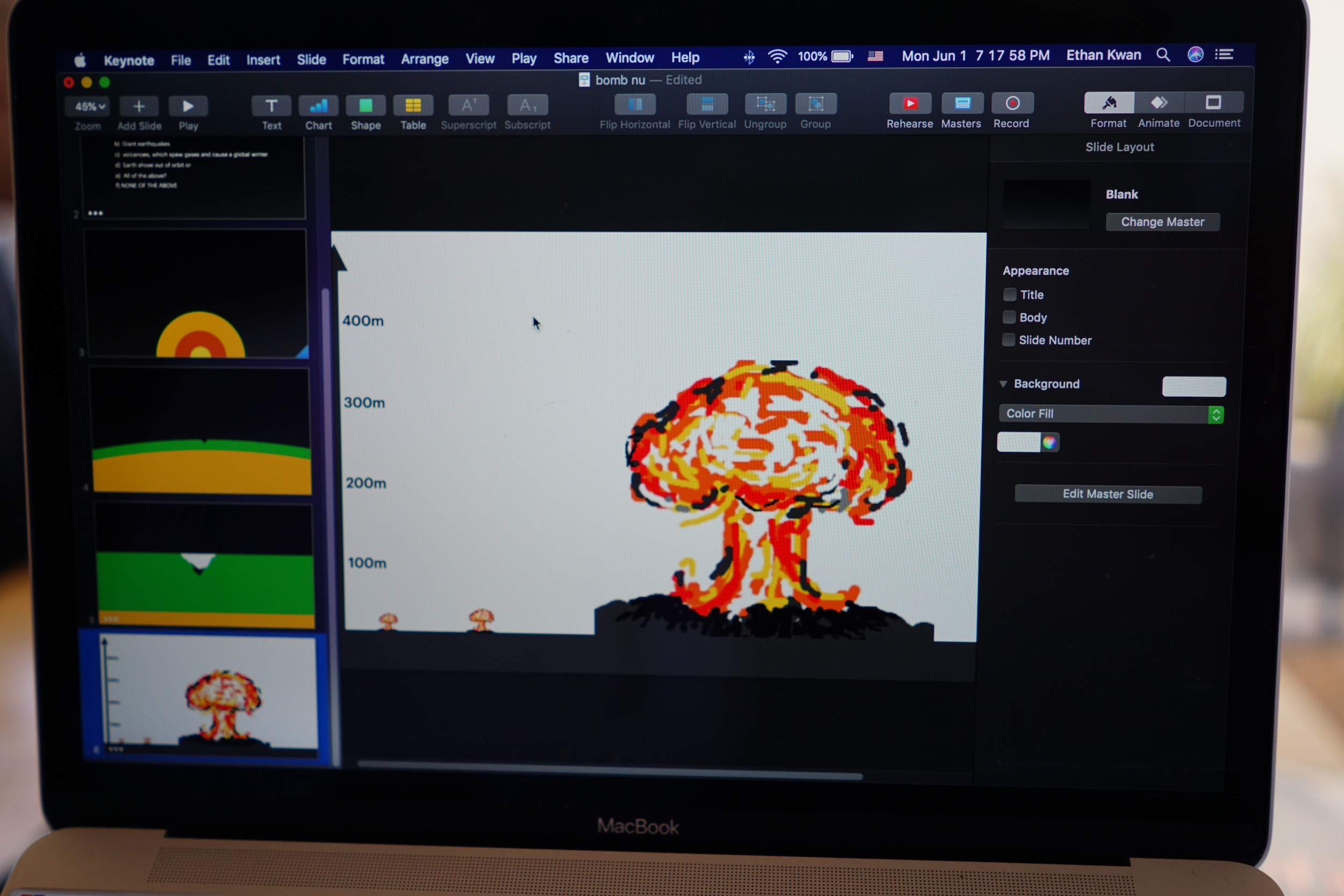Open the Shape picker icon
Viewport: 1344px width, 896px height.
click(x=366, y=106)
